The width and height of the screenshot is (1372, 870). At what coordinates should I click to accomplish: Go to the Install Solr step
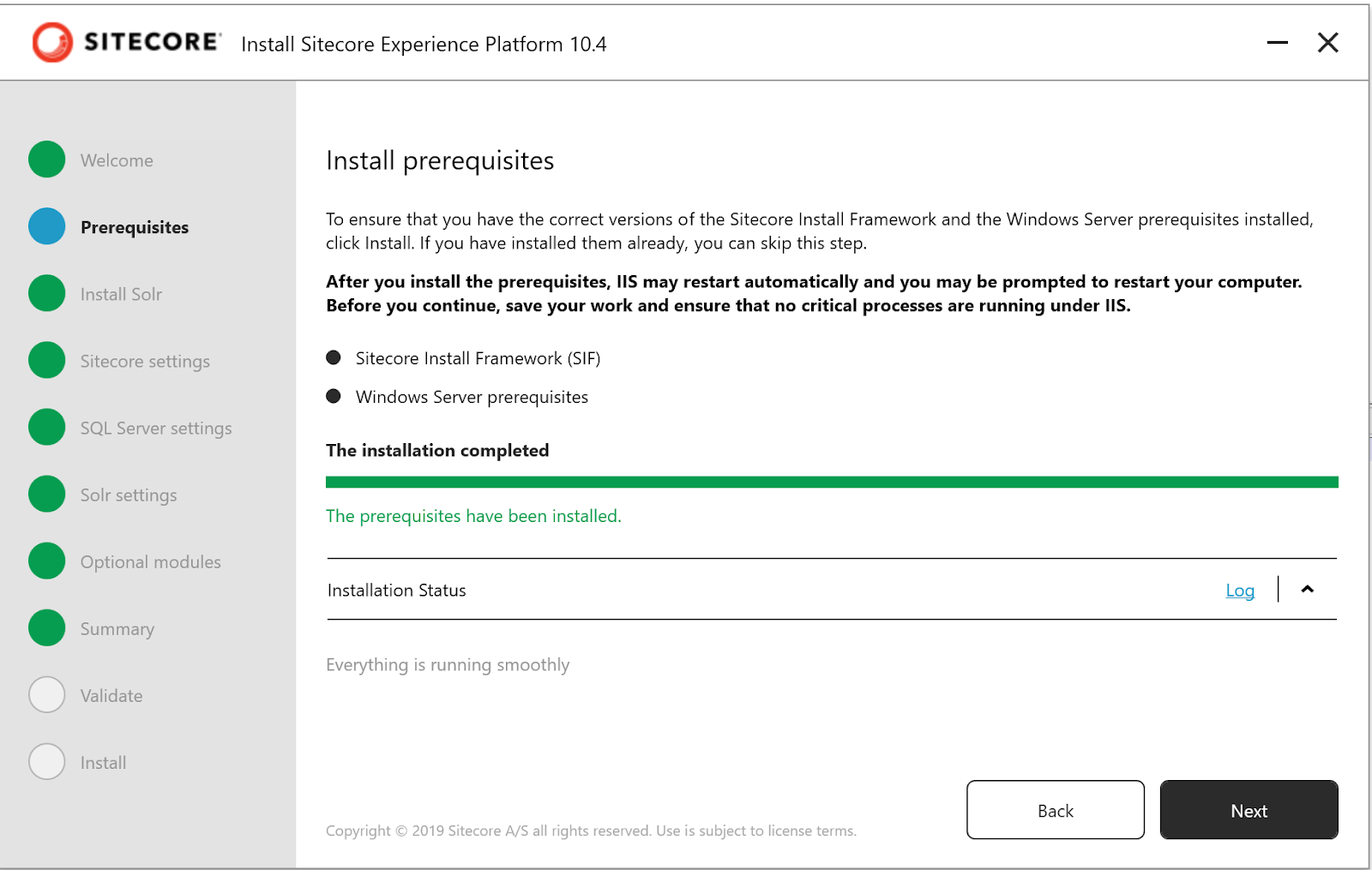tap(121, 294)
